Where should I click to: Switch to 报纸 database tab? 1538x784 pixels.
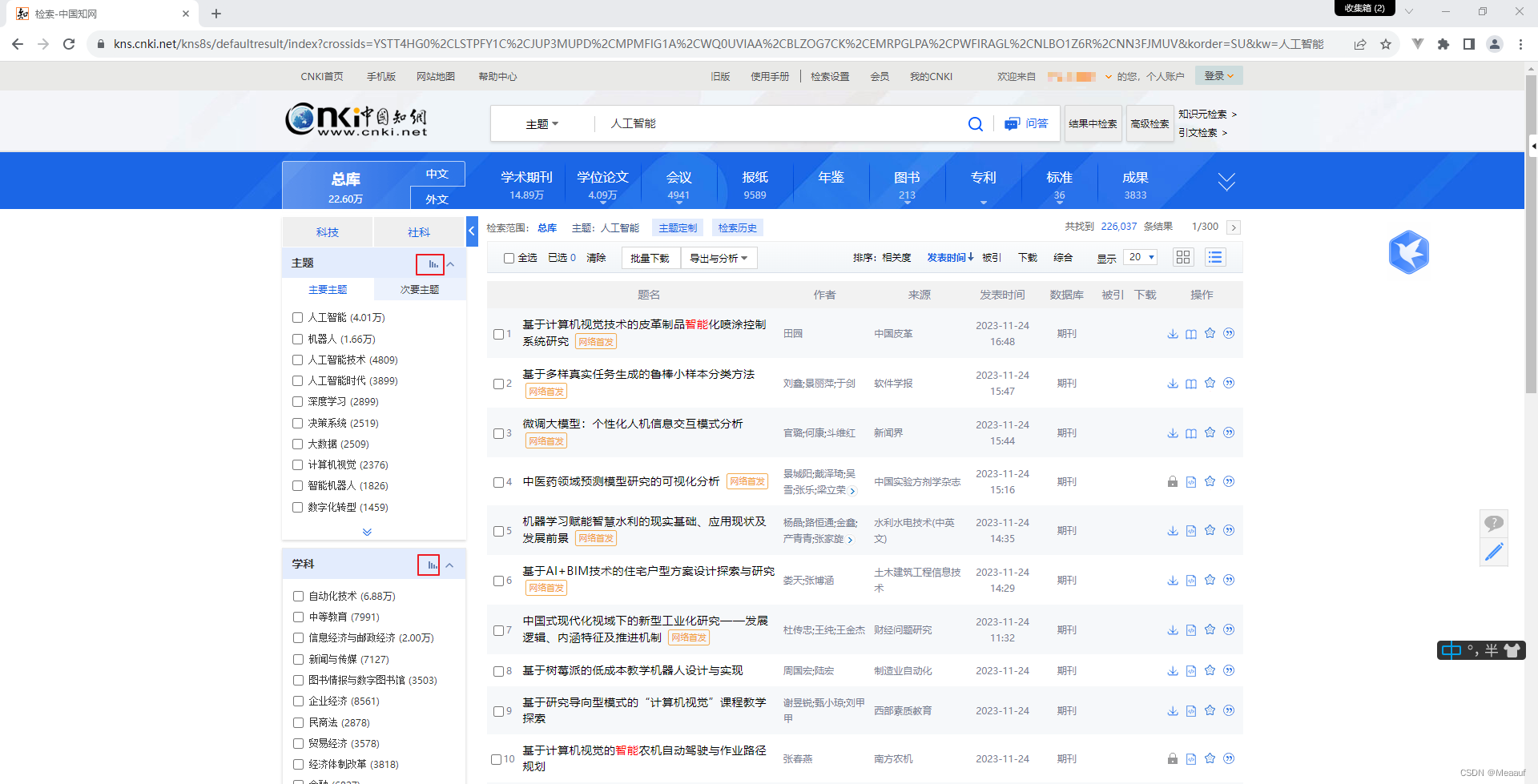click(755, 184)
